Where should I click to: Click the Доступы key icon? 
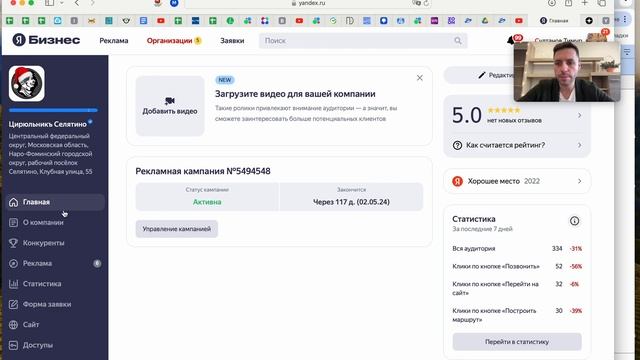coord(13,345)
